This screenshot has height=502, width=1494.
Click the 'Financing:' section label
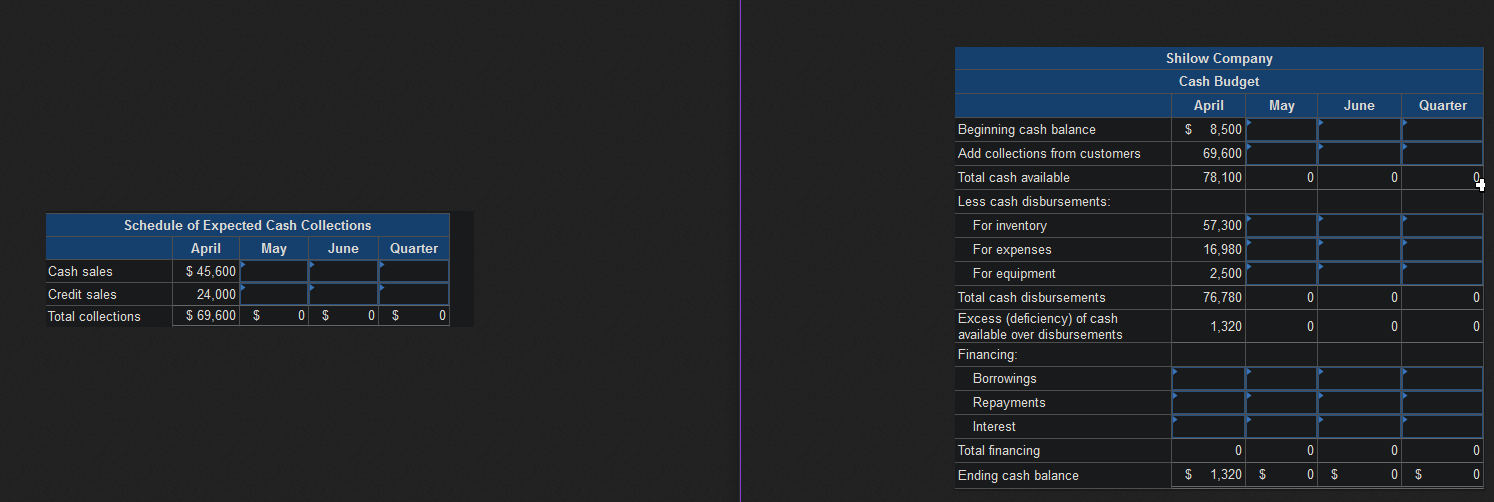pyautogui.click(x=987, y=354)
